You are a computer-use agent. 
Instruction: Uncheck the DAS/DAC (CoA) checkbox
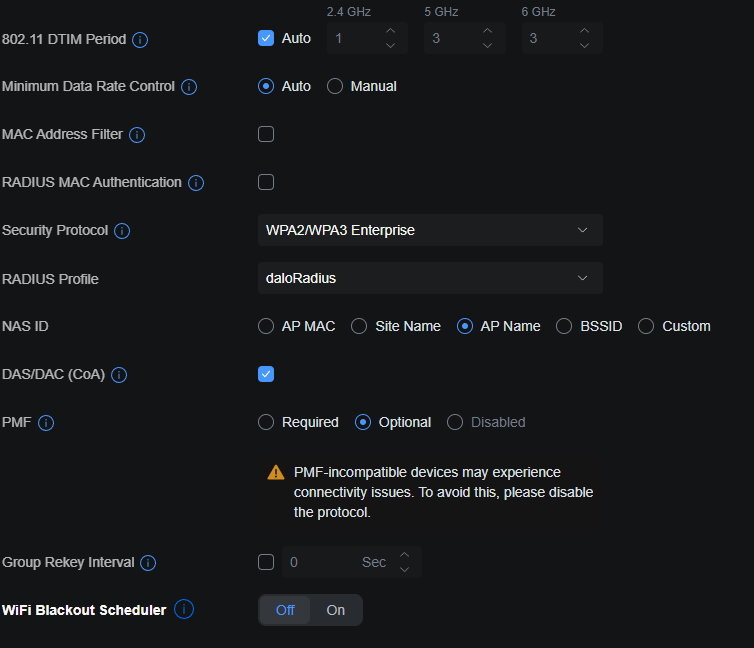click(266, 374)
